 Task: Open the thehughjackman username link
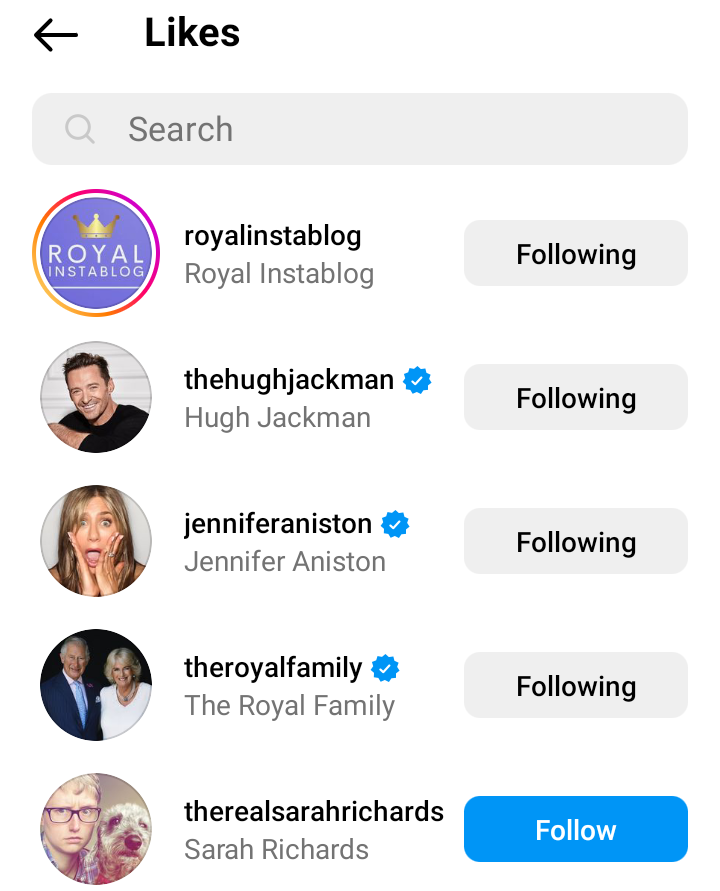tap(289, 380)
